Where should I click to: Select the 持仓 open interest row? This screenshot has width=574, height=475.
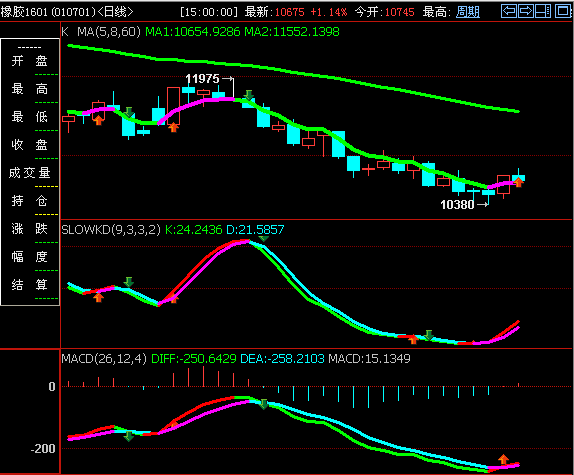pos(30,201)
